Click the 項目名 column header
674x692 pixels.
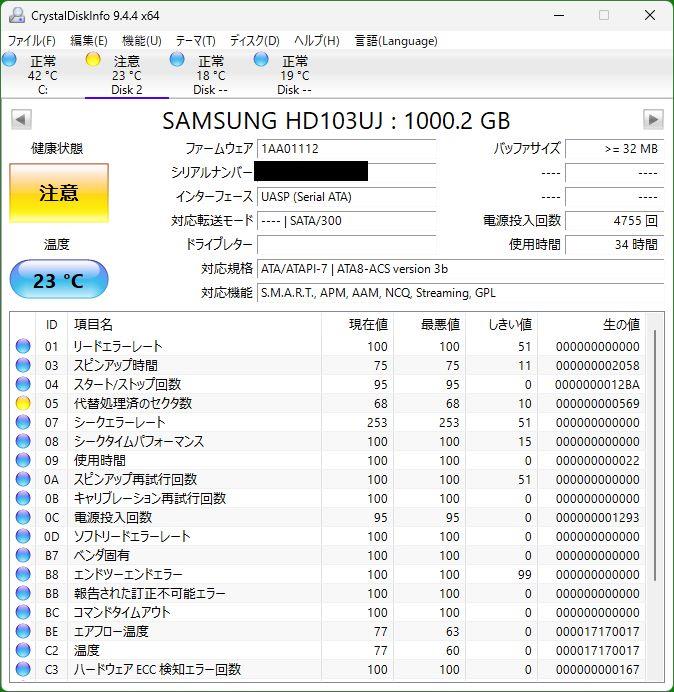tap(194, 325)
